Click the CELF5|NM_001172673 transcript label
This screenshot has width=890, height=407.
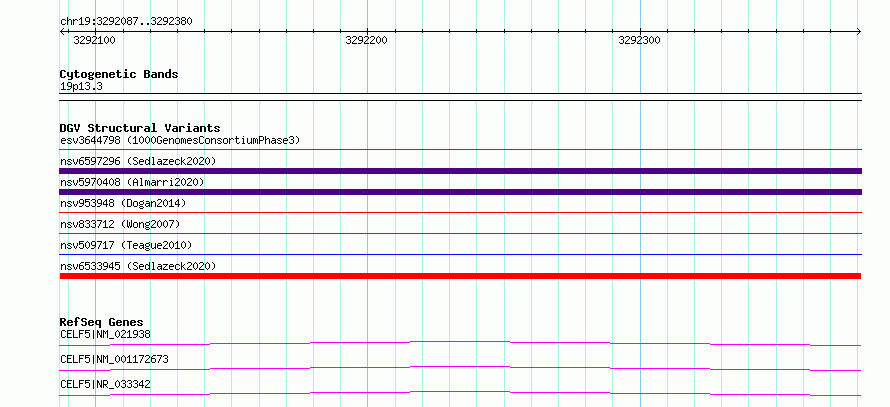(114, 359)
